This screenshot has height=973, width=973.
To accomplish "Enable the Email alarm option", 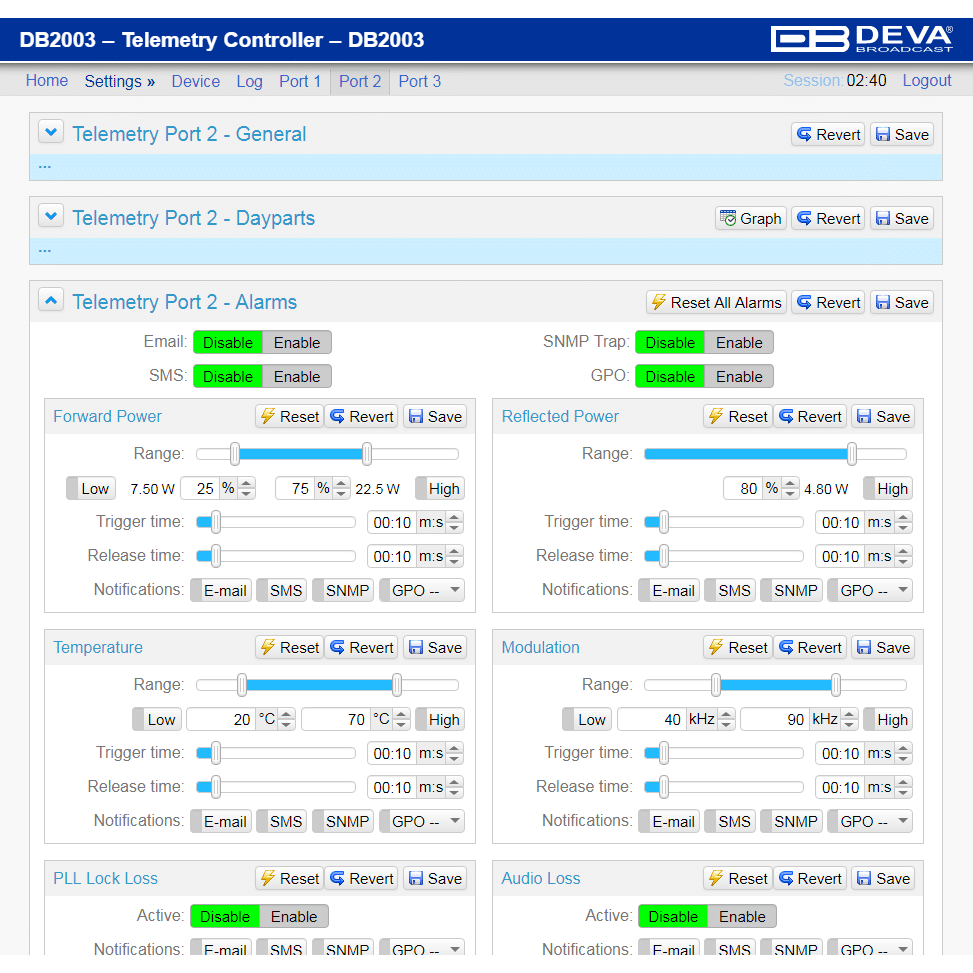I will coord(297,343).
